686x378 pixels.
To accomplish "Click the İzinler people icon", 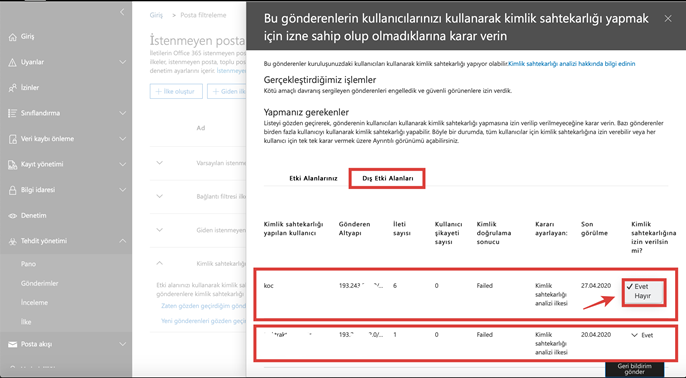I will (x=13, y=88).
